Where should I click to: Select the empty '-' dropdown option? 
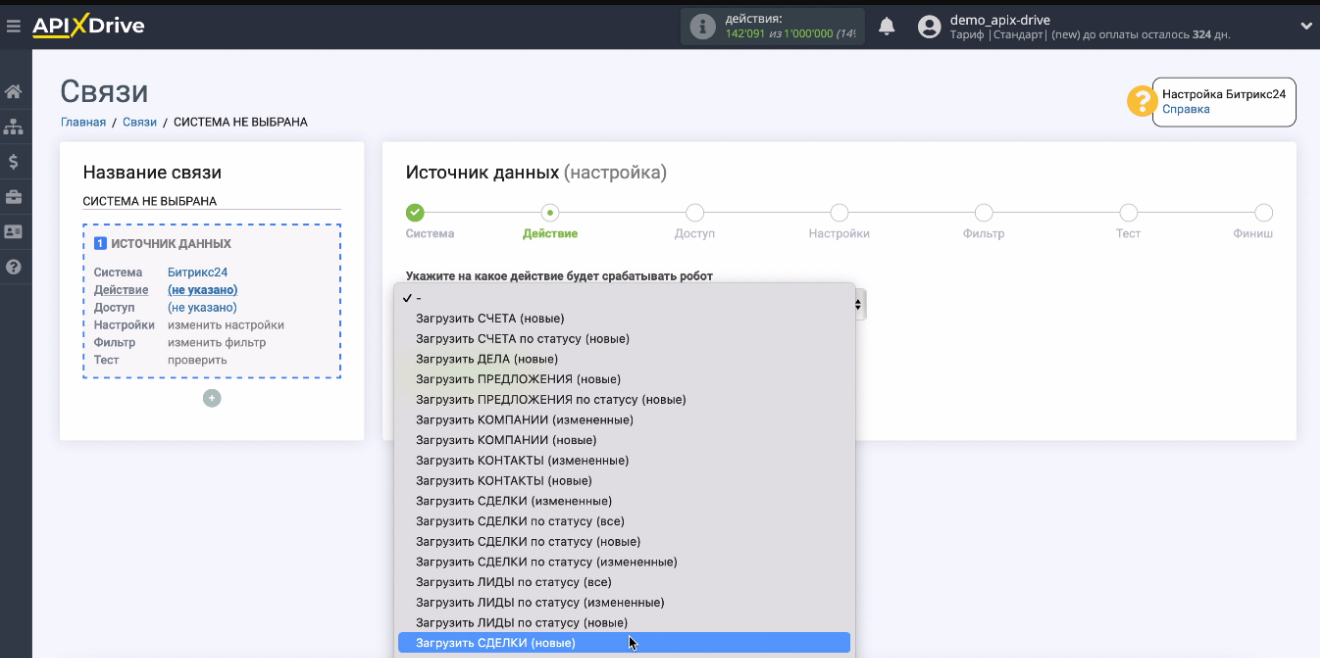click(x=624, y=298)
